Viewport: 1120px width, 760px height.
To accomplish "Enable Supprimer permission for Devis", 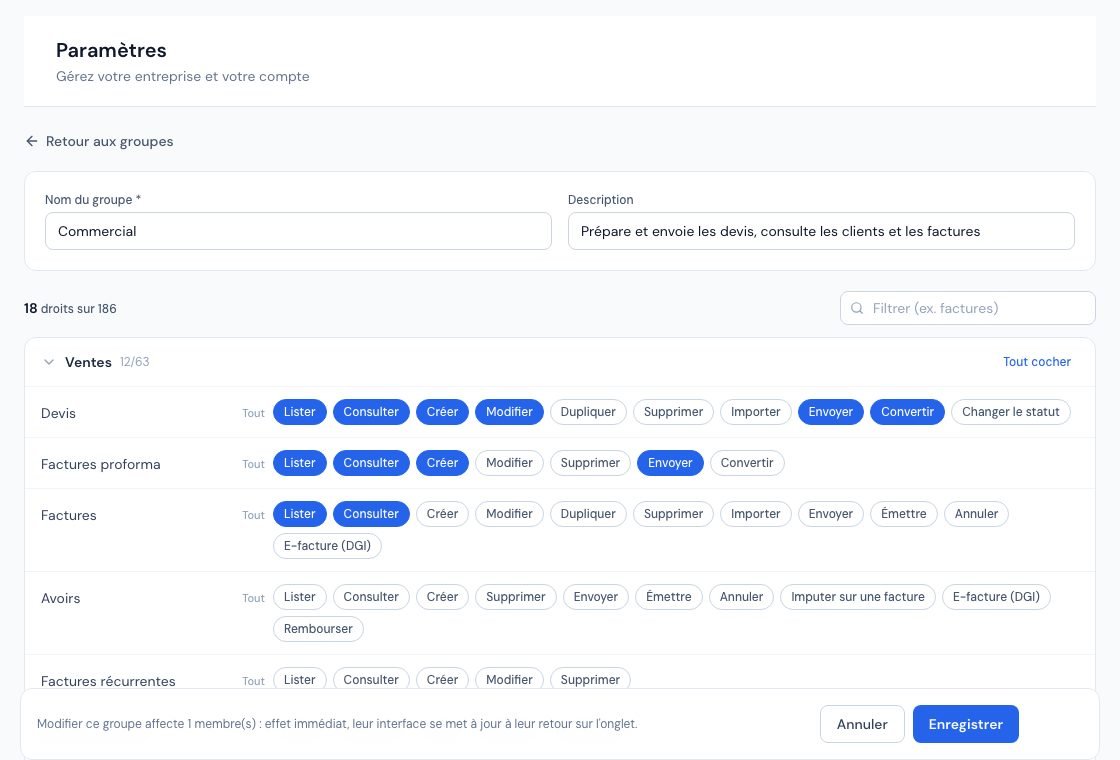I will [673, 412].
